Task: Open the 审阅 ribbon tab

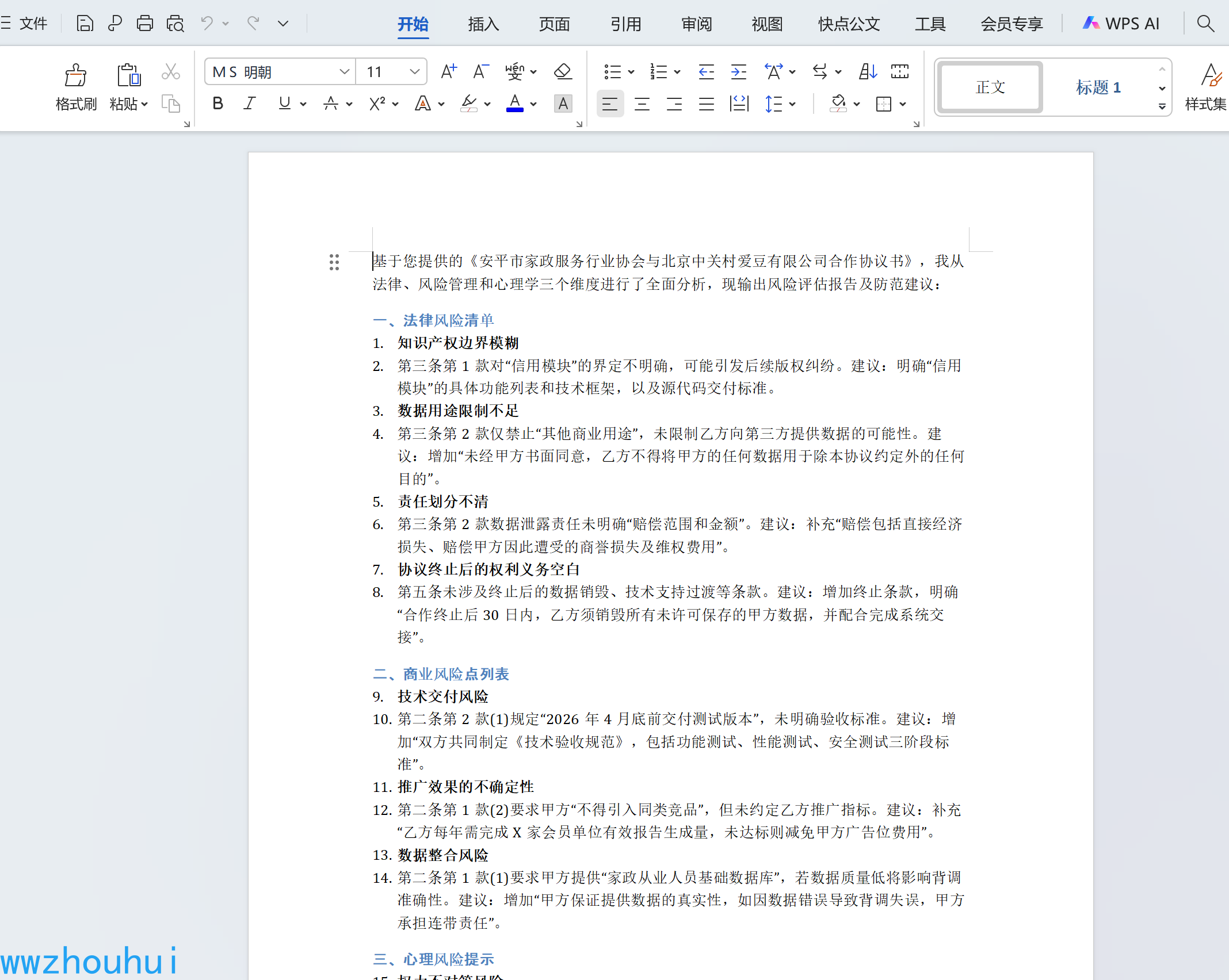Action: click(696, 24)
